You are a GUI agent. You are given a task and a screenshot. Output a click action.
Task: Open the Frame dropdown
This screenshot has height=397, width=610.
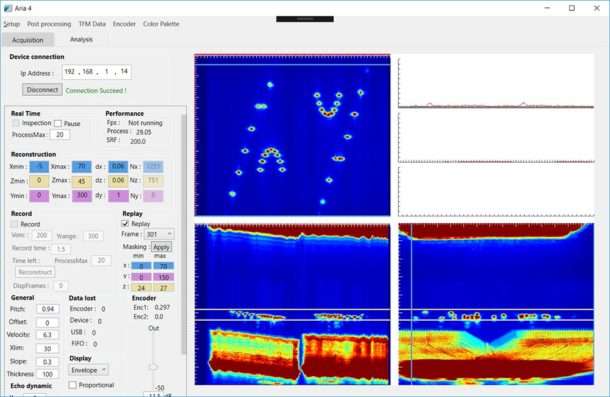[x=159, y=234]
